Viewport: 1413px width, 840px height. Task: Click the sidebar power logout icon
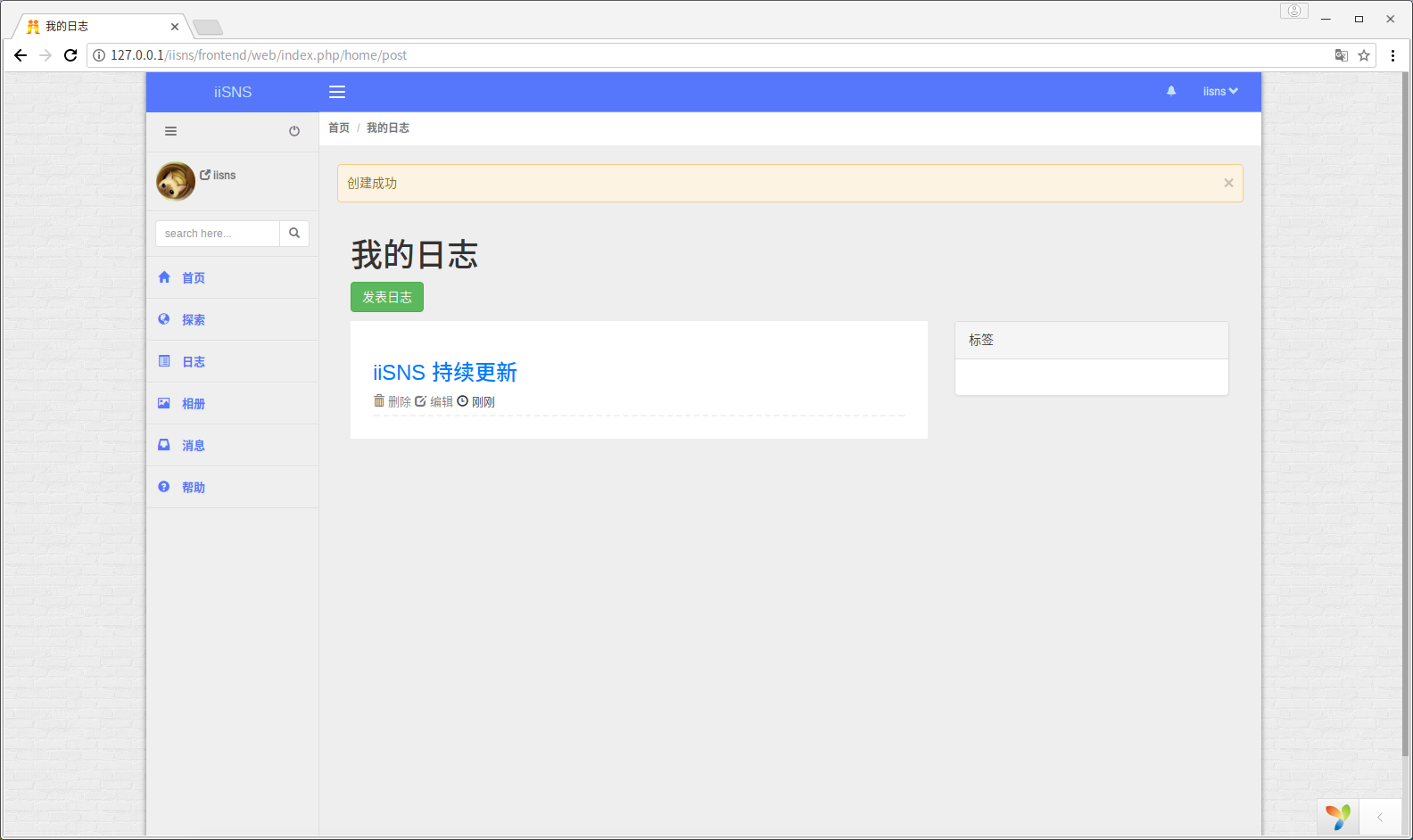pyautogui.click(x=294, y=131)
